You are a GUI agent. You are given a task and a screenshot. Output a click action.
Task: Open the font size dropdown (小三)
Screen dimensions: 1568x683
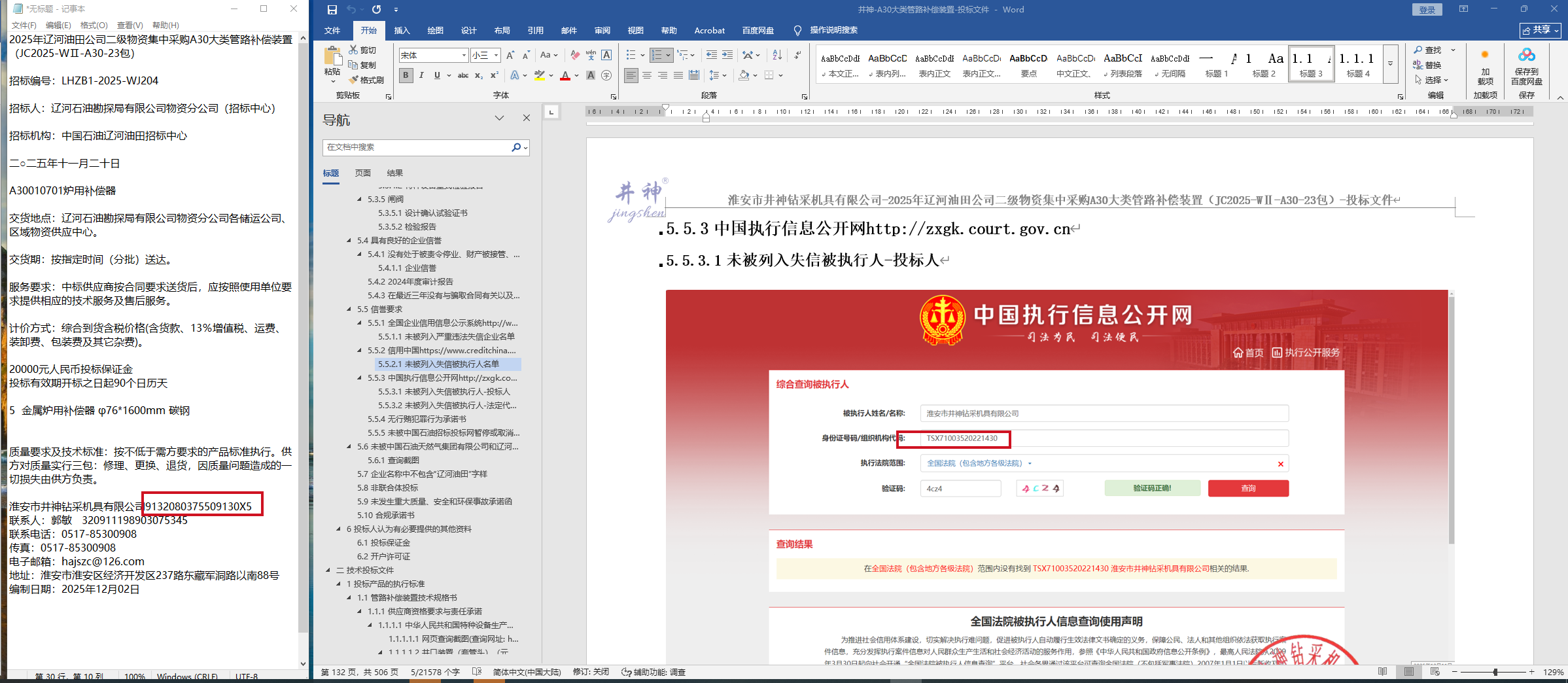click(497, 56)
